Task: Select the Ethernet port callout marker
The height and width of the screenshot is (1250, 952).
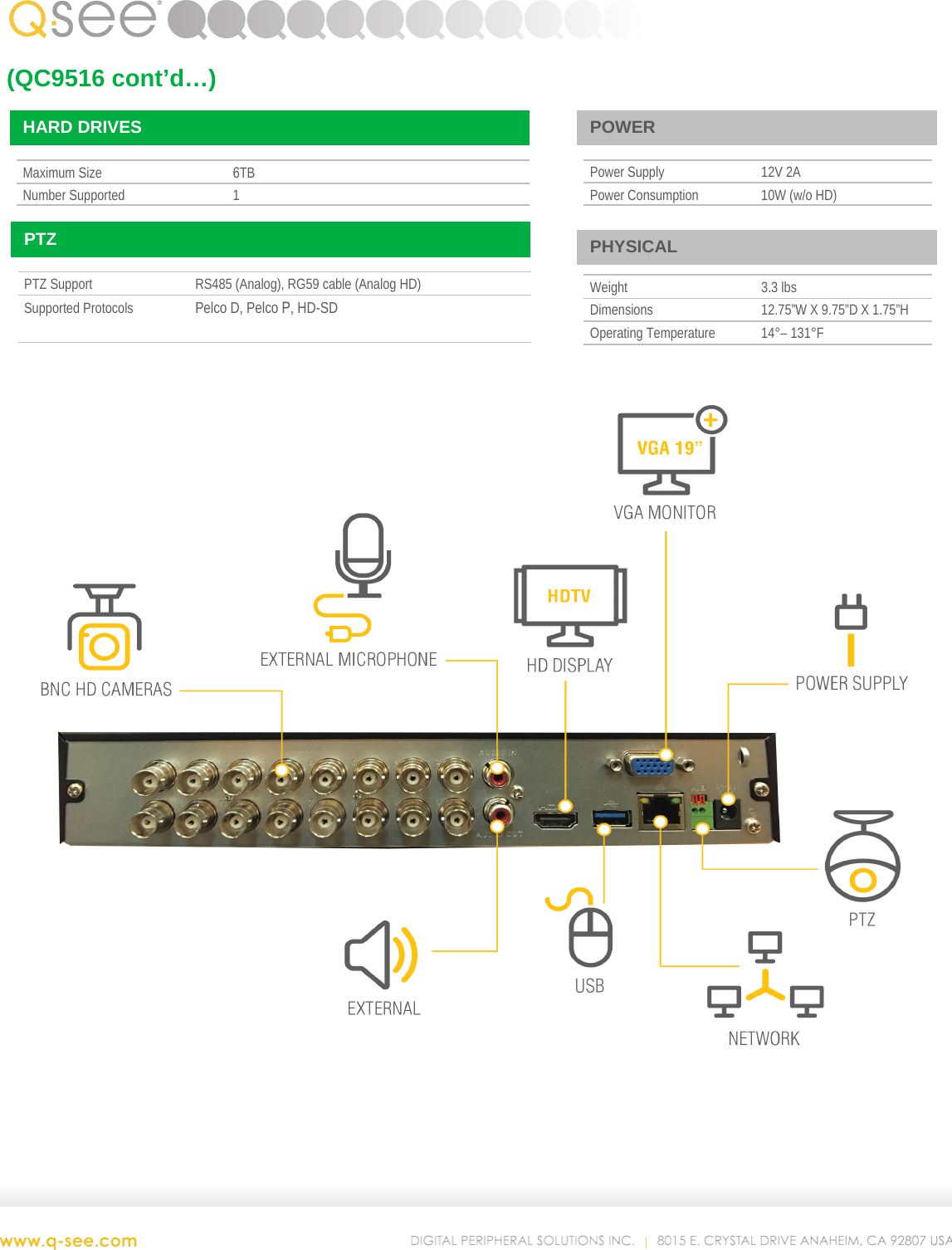Action: (x=660, y=820)
